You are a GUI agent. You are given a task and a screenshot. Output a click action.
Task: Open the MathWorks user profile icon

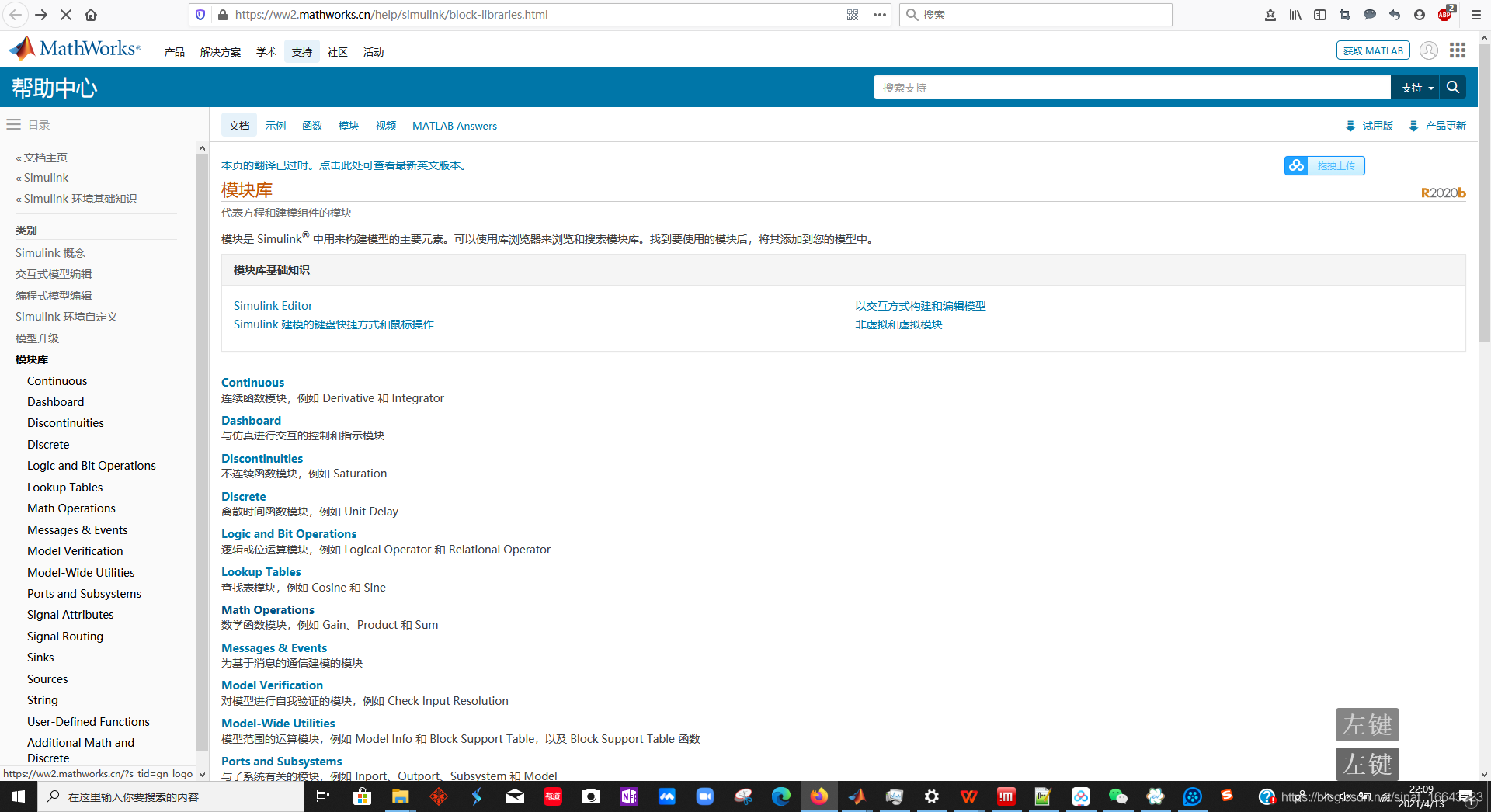click(1429, 50)
